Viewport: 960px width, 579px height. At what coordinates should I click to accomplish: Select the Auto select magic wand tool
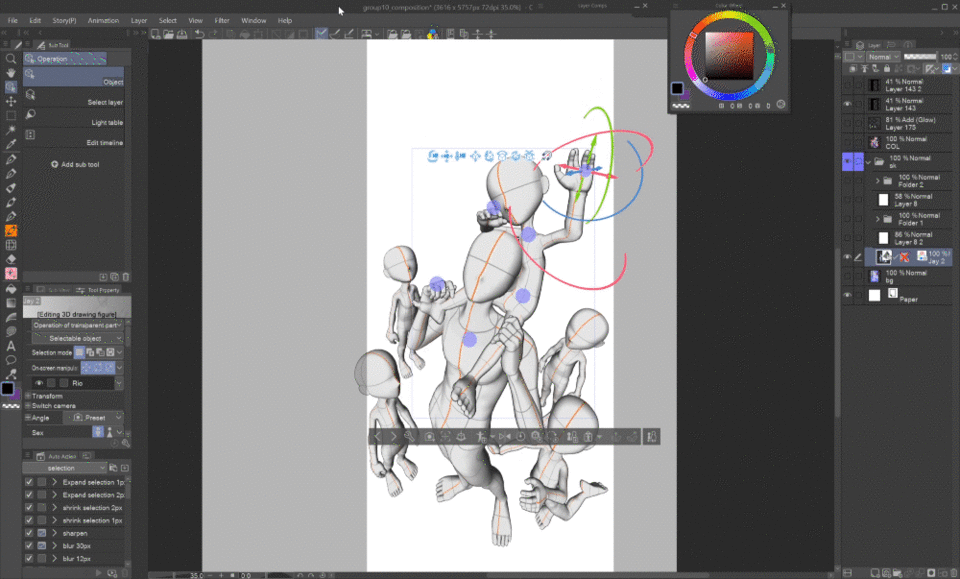[x=10, y=130]
